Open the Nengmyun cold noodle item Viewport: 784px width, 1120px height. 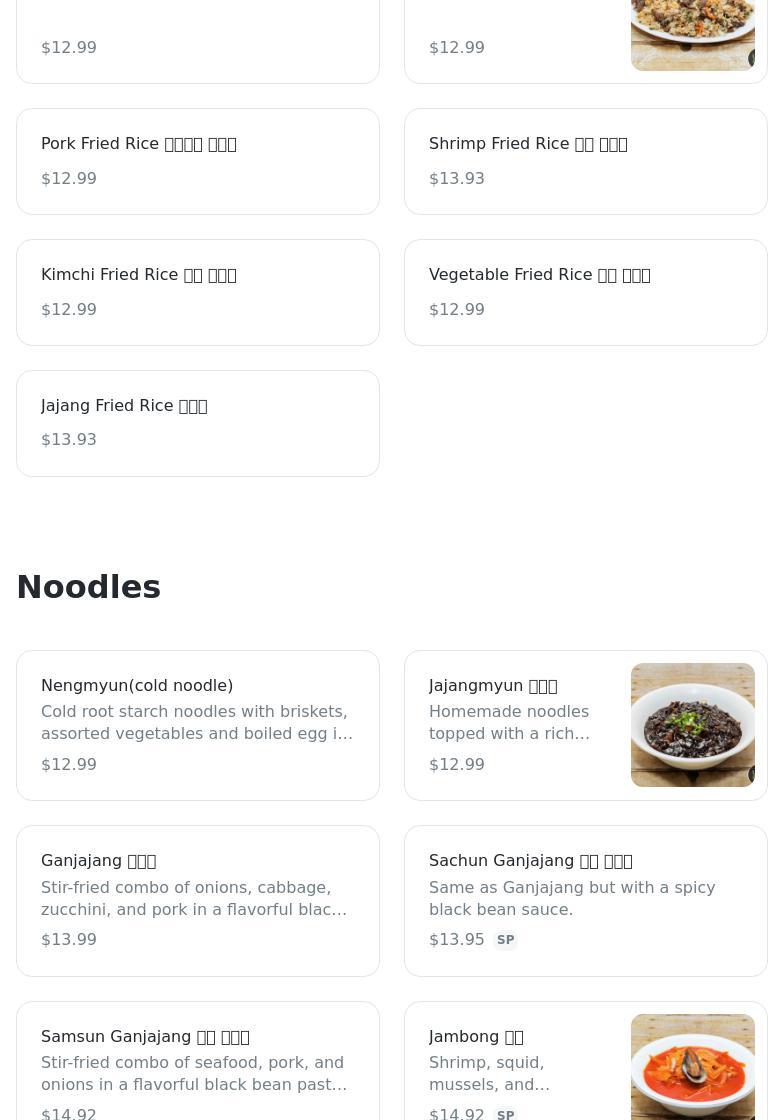point(198,725)
